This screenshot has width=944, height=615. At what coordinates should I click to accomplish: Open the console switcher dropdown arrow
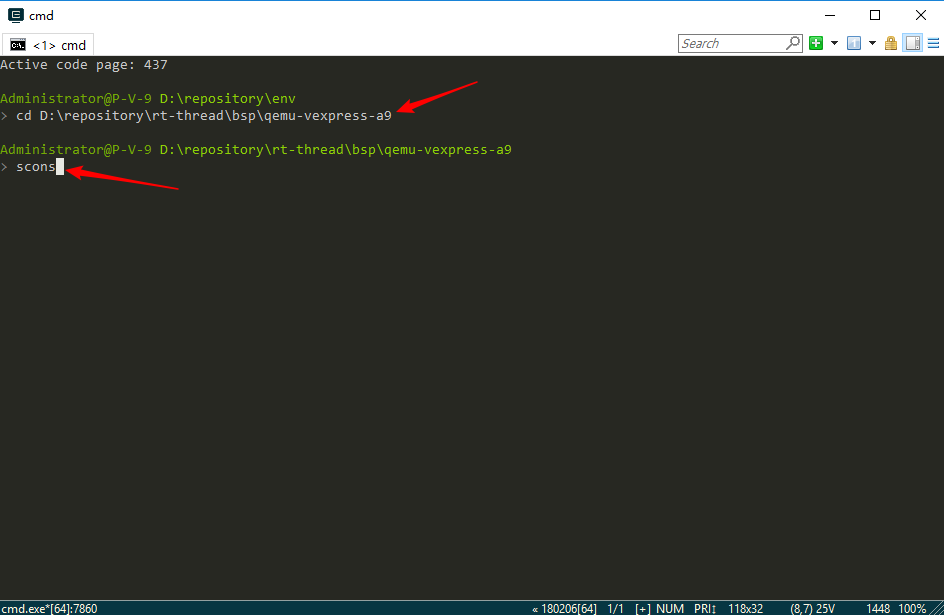871,43
